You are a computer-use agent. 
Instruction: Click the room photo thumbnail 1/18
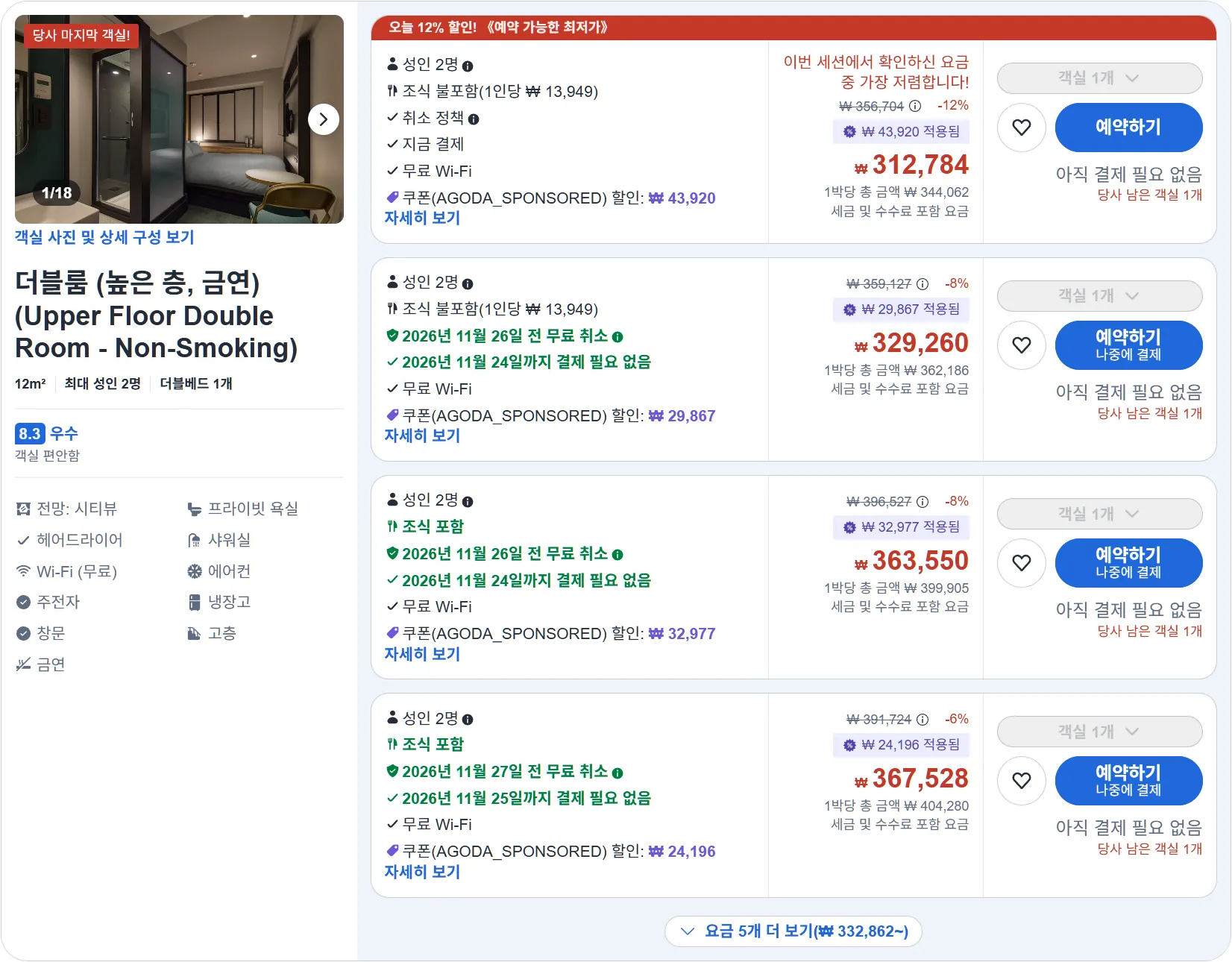[x=179, y=119]
